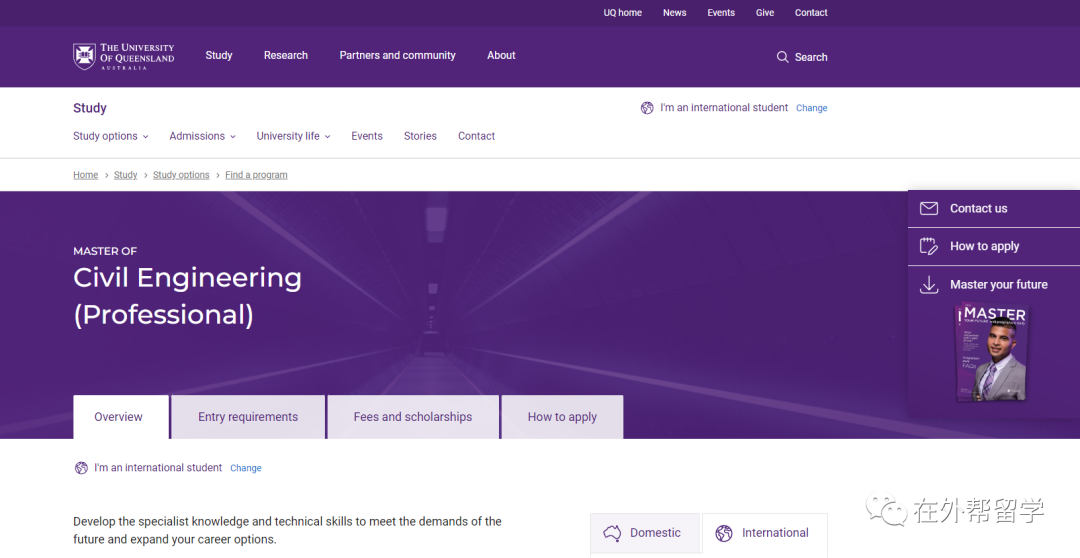Open Stories in the Study submenu

click(x=420, y=136)
